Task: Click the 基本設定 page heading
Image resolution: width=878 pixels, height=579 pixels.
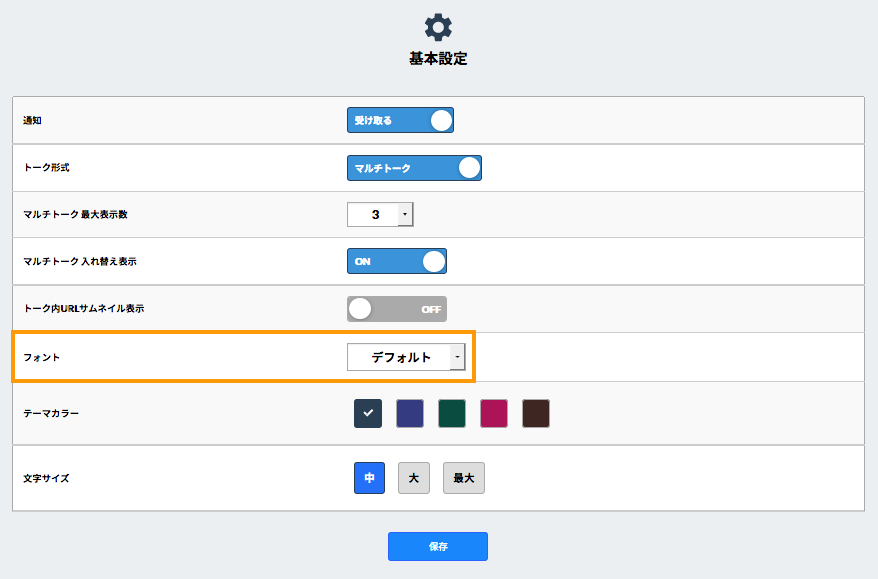Action: 438,59
